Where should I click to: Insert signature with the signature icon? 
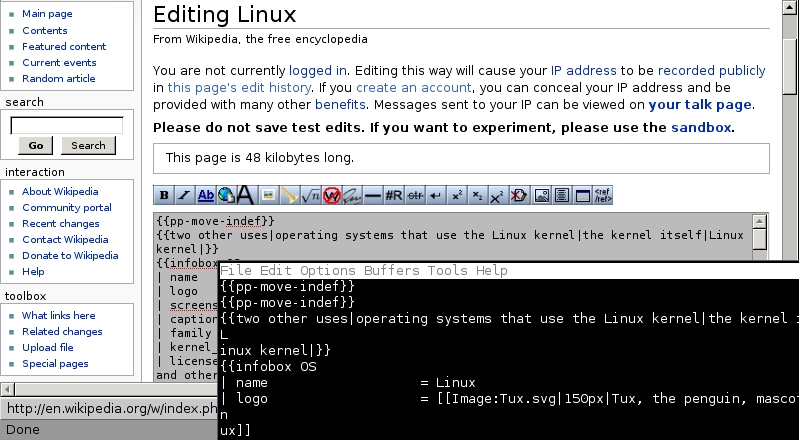pos(352,195)
